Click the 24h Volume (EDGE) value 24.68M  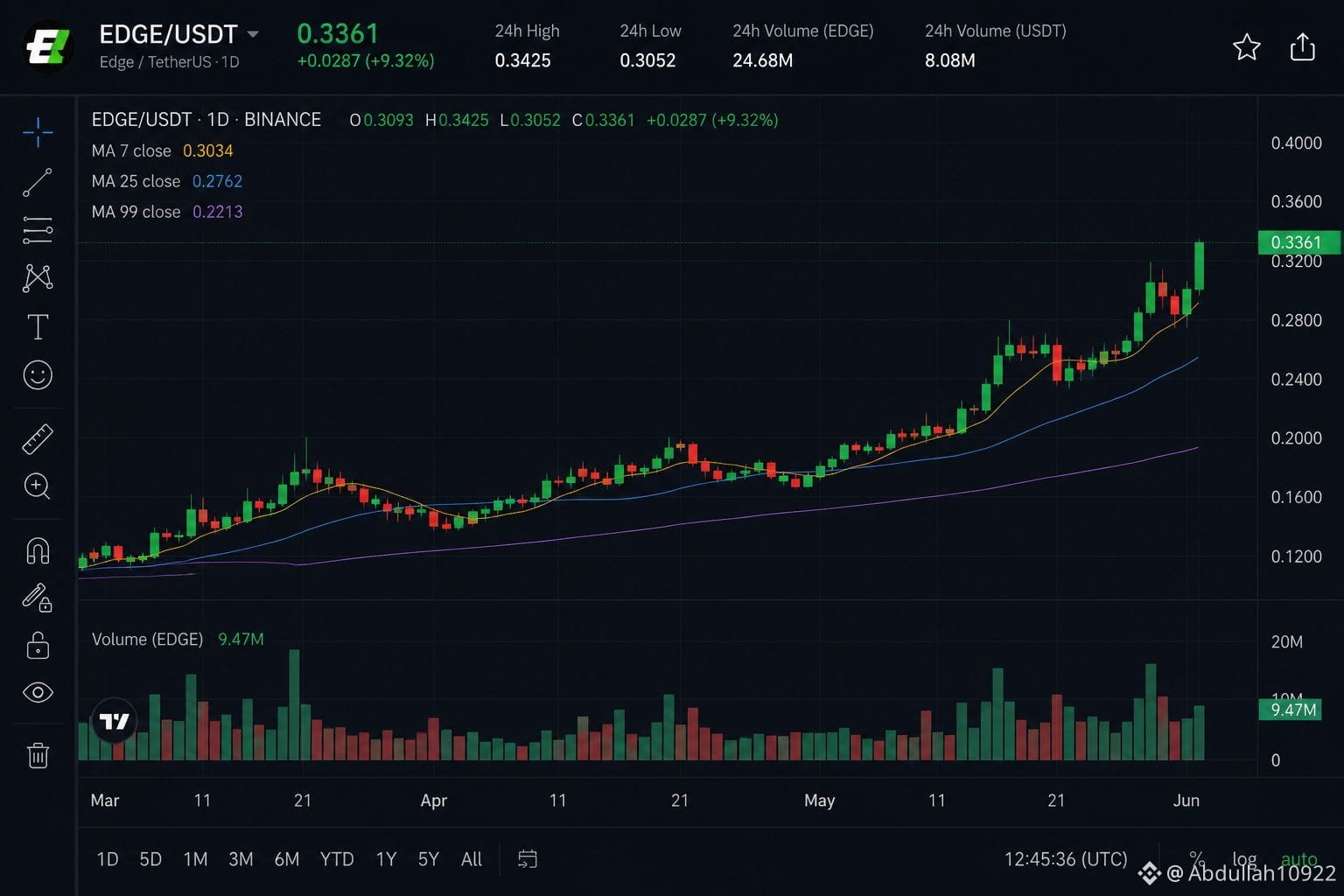[x=763, y=60]
